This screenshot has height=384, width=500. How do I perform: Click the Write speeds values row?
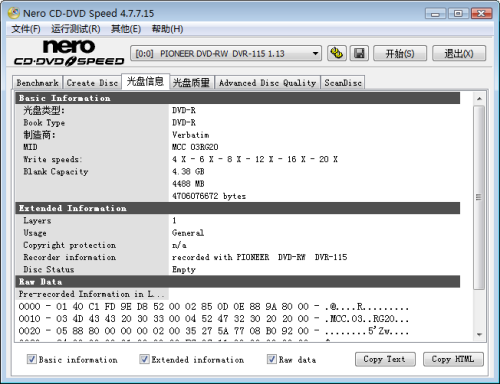pyautogui.click(x=255, y=159)
